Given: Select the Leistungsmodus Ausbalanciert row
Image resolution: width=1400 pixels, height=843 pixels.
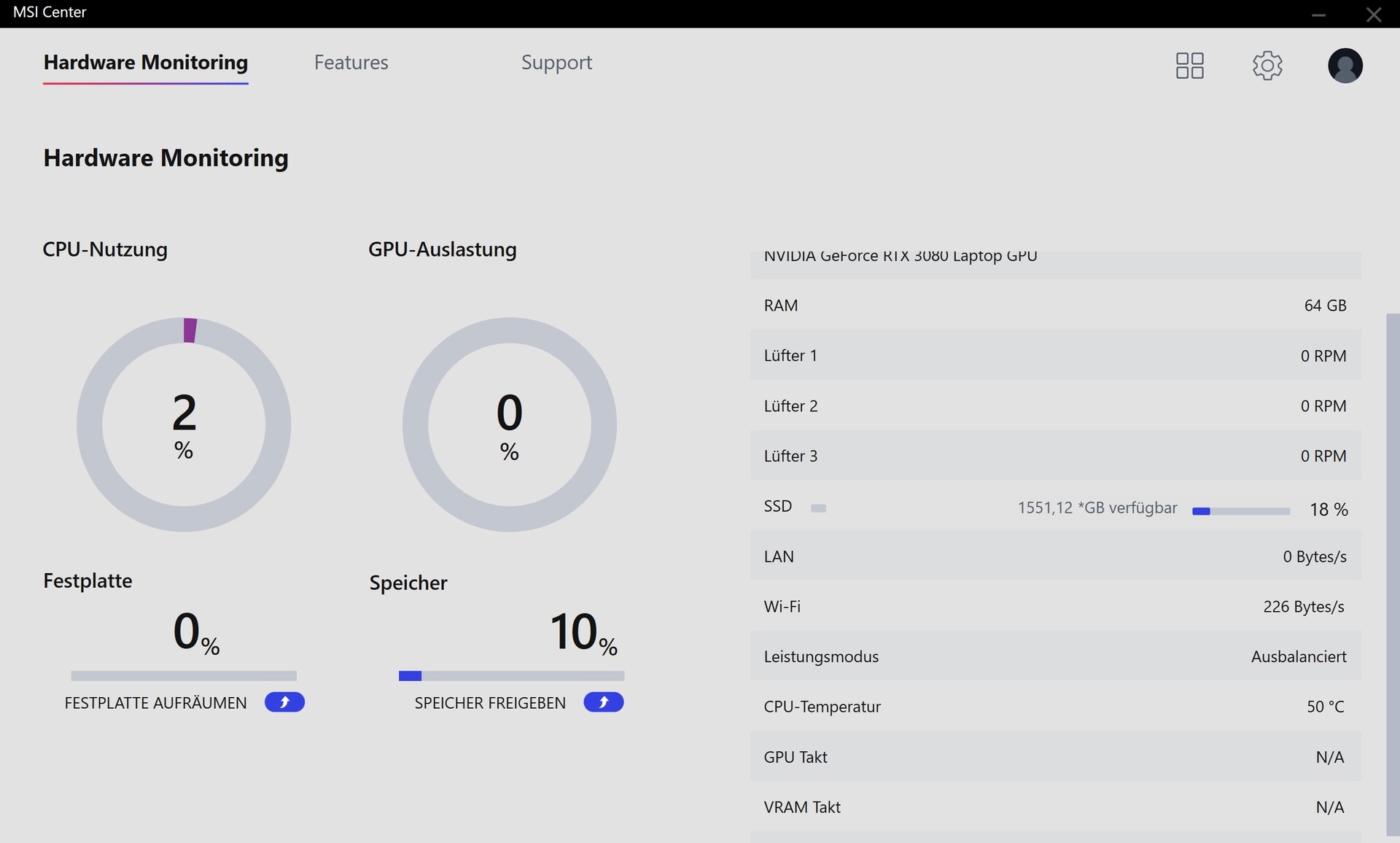Looking at the screenshot, I should point(1054,656).
